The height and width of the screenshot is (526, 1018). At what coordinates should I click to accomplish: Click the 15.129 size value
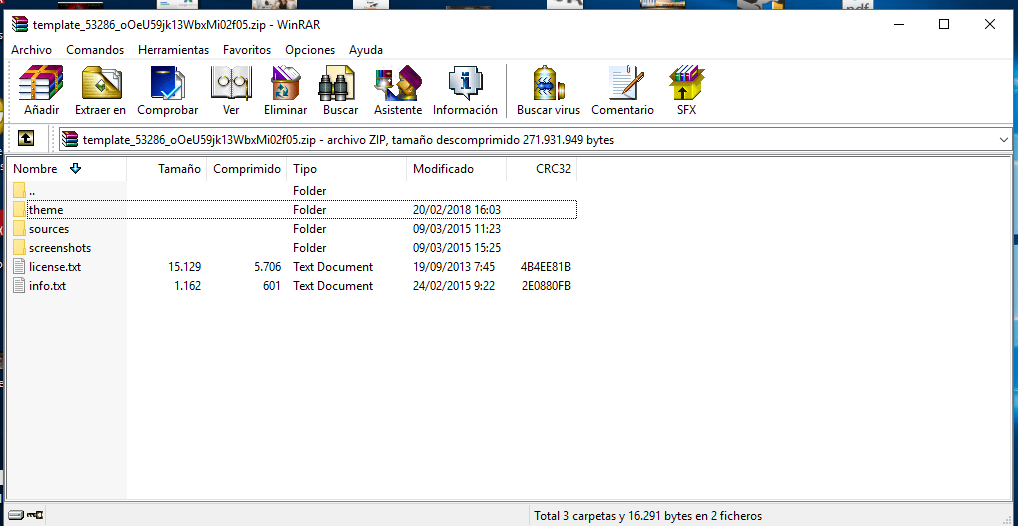[184, 266]
